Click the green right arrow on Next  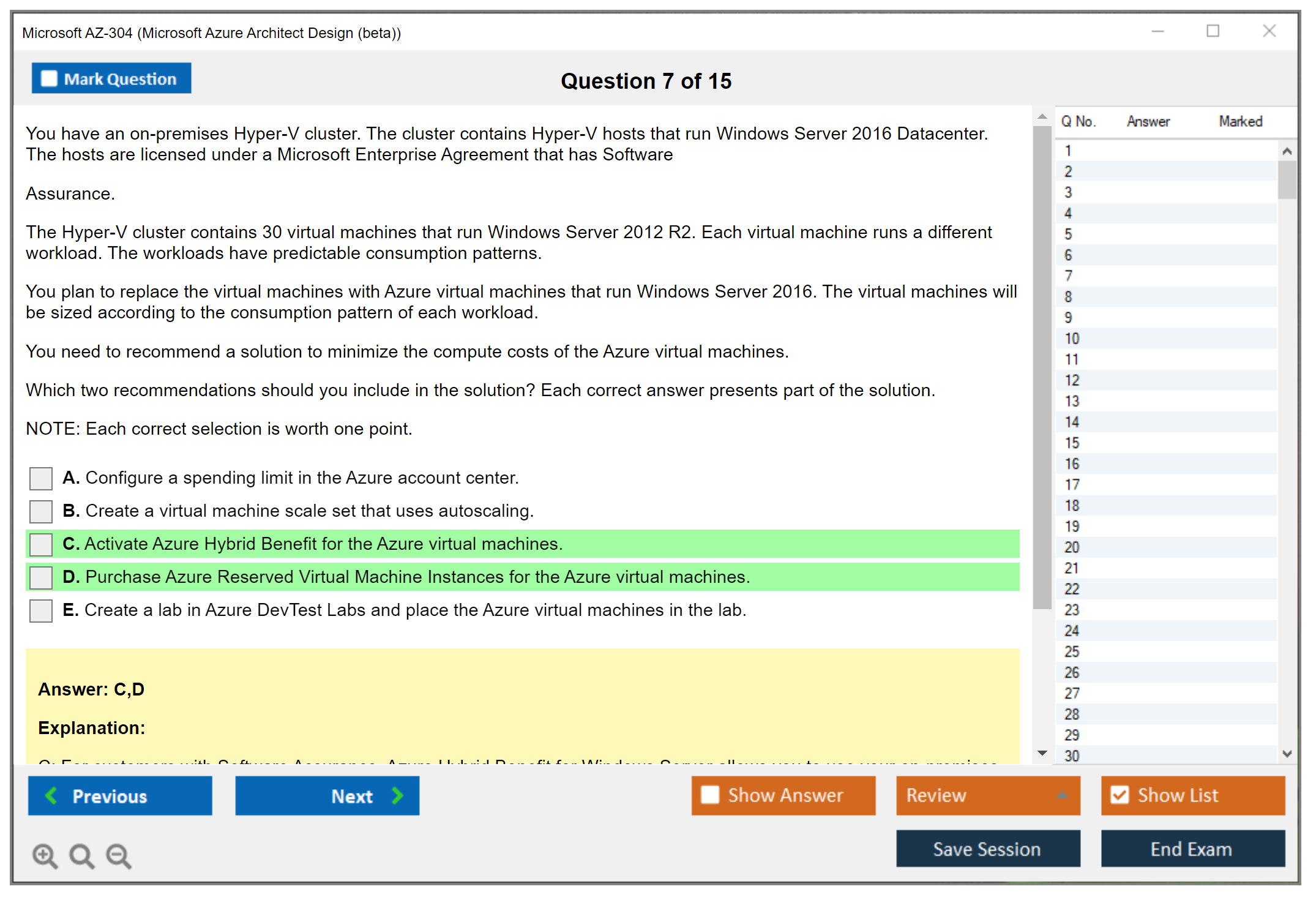pyautogui.click(x=398, y=795)
